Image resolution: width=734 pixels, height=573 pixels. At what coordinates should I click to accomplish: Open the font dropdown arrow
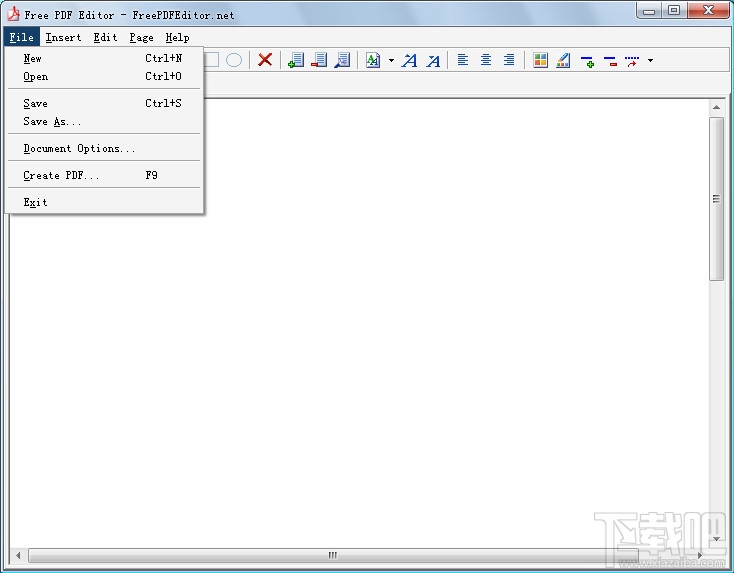coord(391,60)
